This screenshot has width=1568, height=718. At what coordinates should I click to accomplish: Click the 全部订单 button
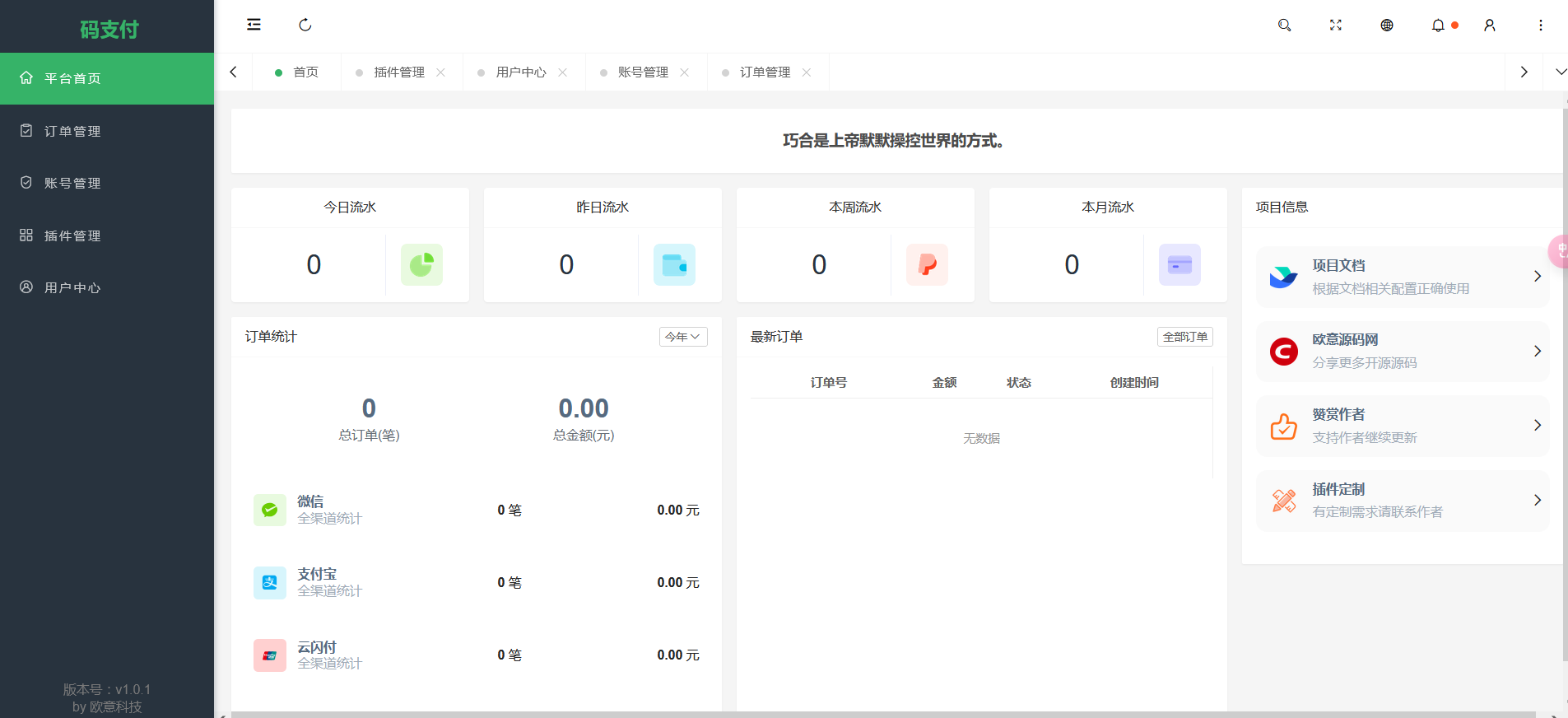[x=1184, y=337]
